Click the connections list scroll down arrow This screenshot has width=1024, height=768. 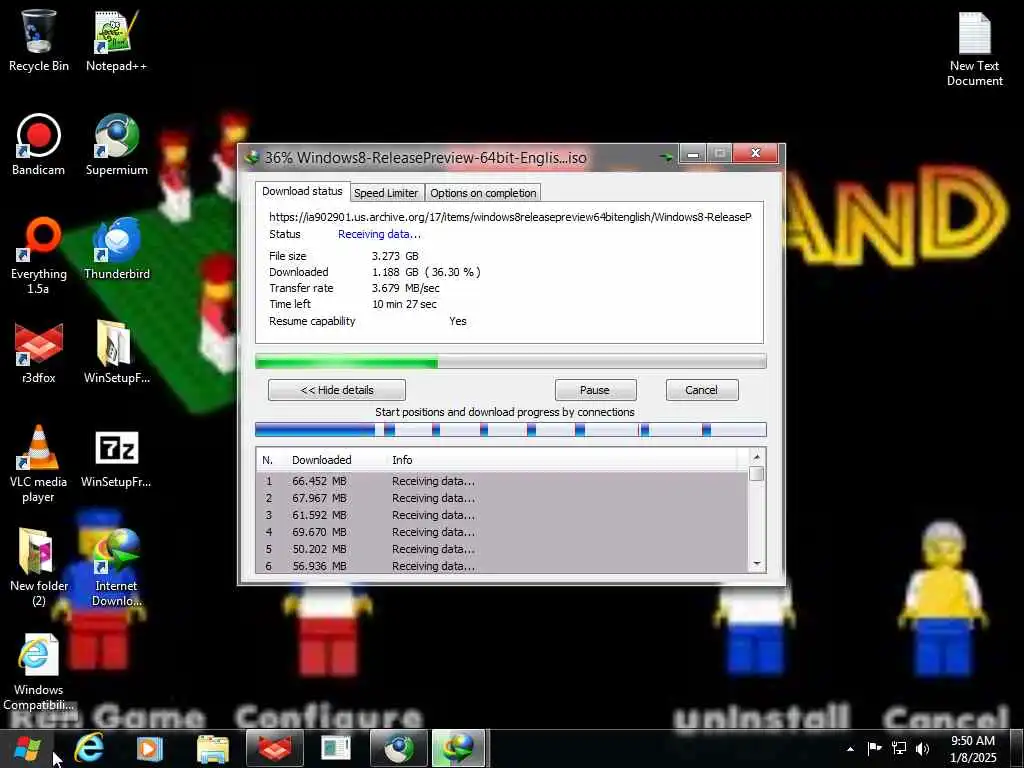click(x=757, y=564)
